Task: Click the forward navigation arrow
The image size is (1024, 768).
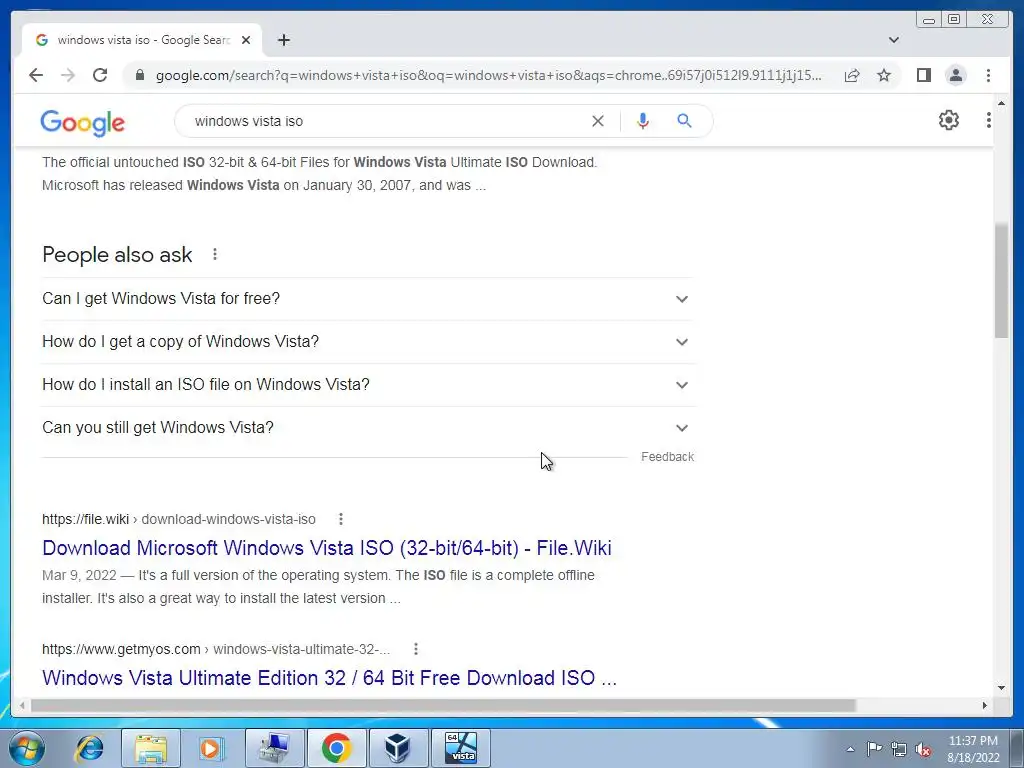Action: [68, 75]
